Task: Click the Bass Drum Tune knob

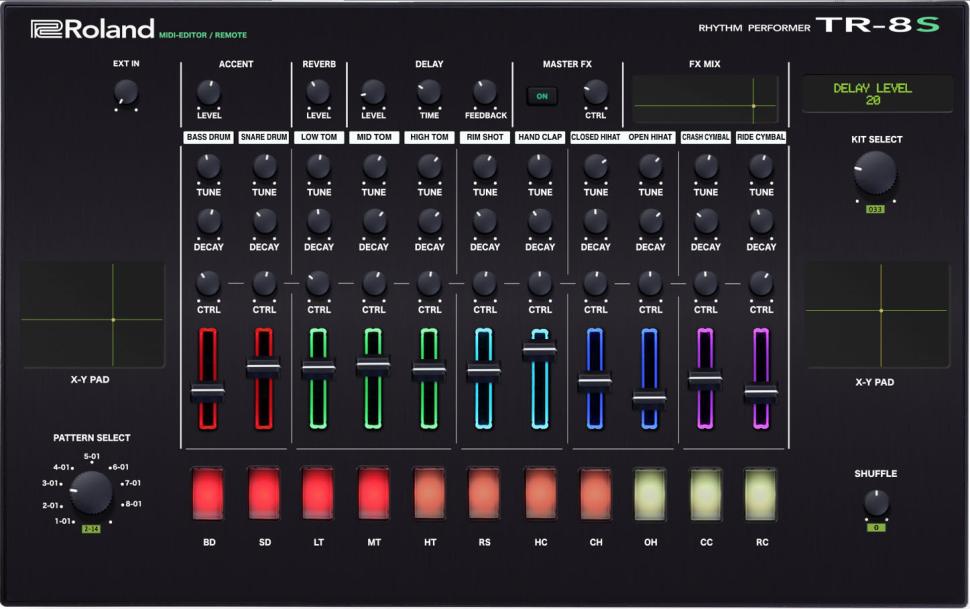Action: click(x=208, y=167)
